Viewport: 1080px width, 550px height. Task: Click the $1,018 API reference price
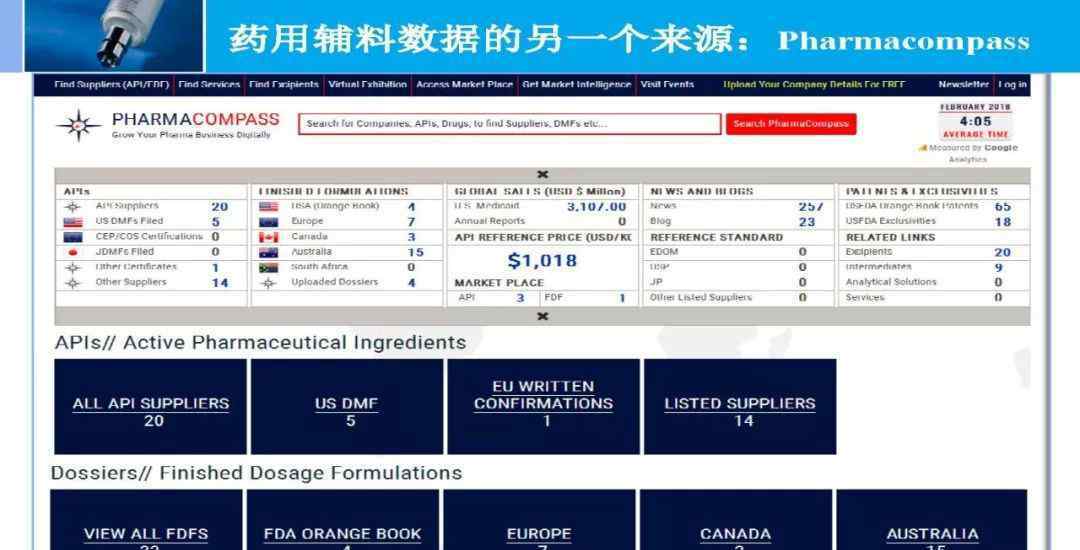tap(542, 261)
